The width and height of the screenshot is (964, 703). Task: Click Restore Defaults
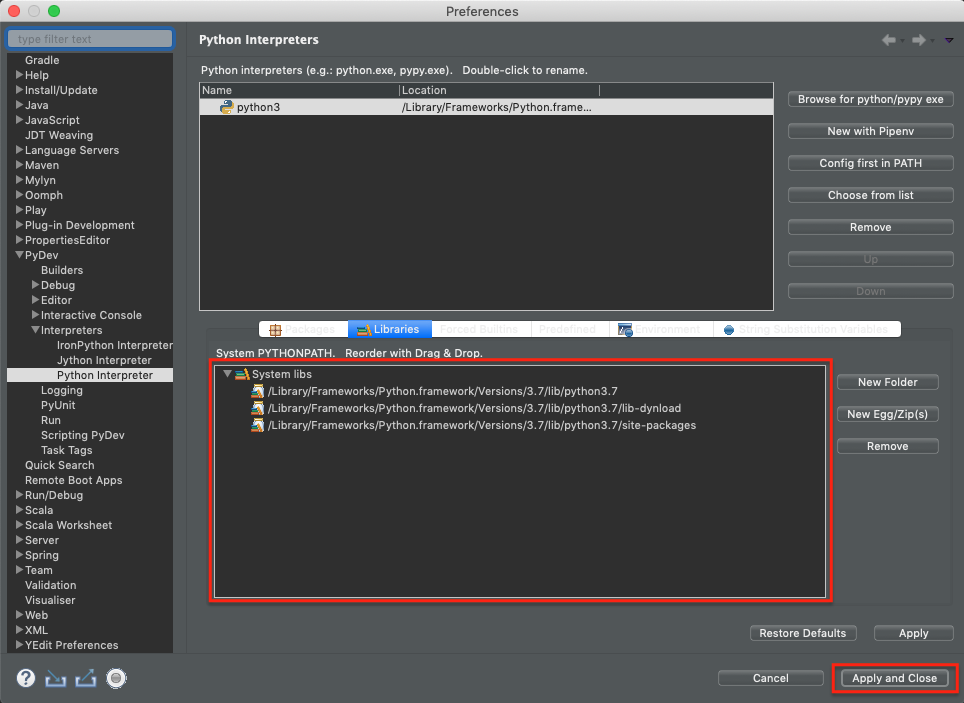coord(803,633)
